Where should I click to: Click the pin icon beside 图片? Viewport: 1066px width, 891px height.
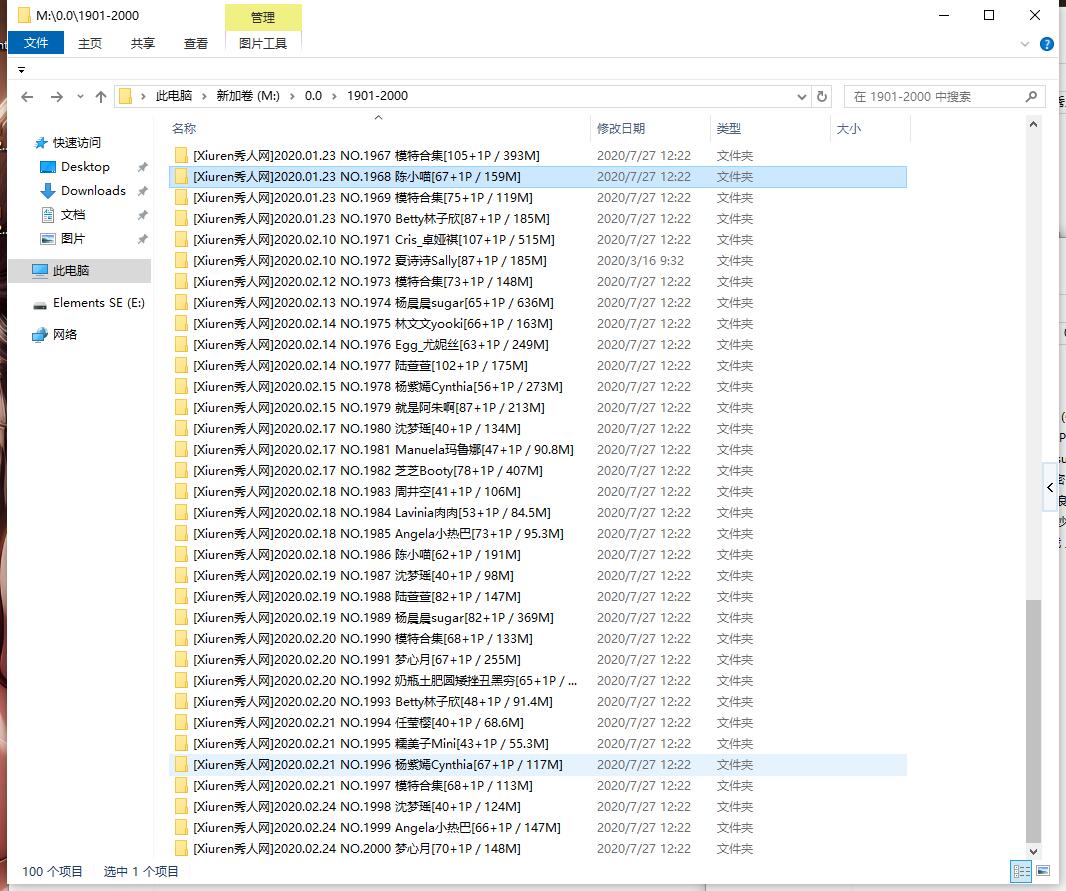coord(142,239)
